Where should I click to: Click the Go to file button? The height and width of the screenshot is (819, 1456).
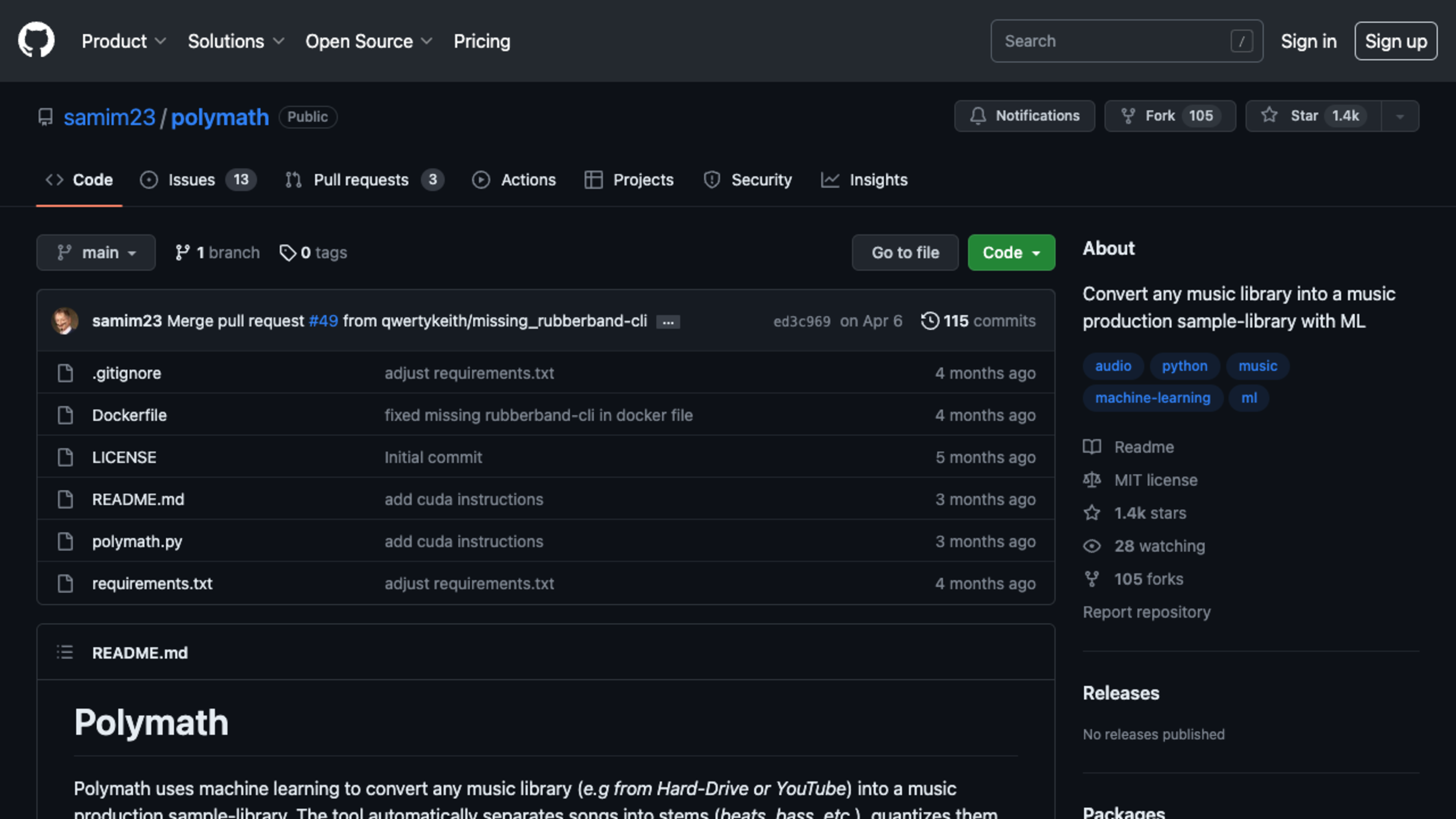(905, 253)
